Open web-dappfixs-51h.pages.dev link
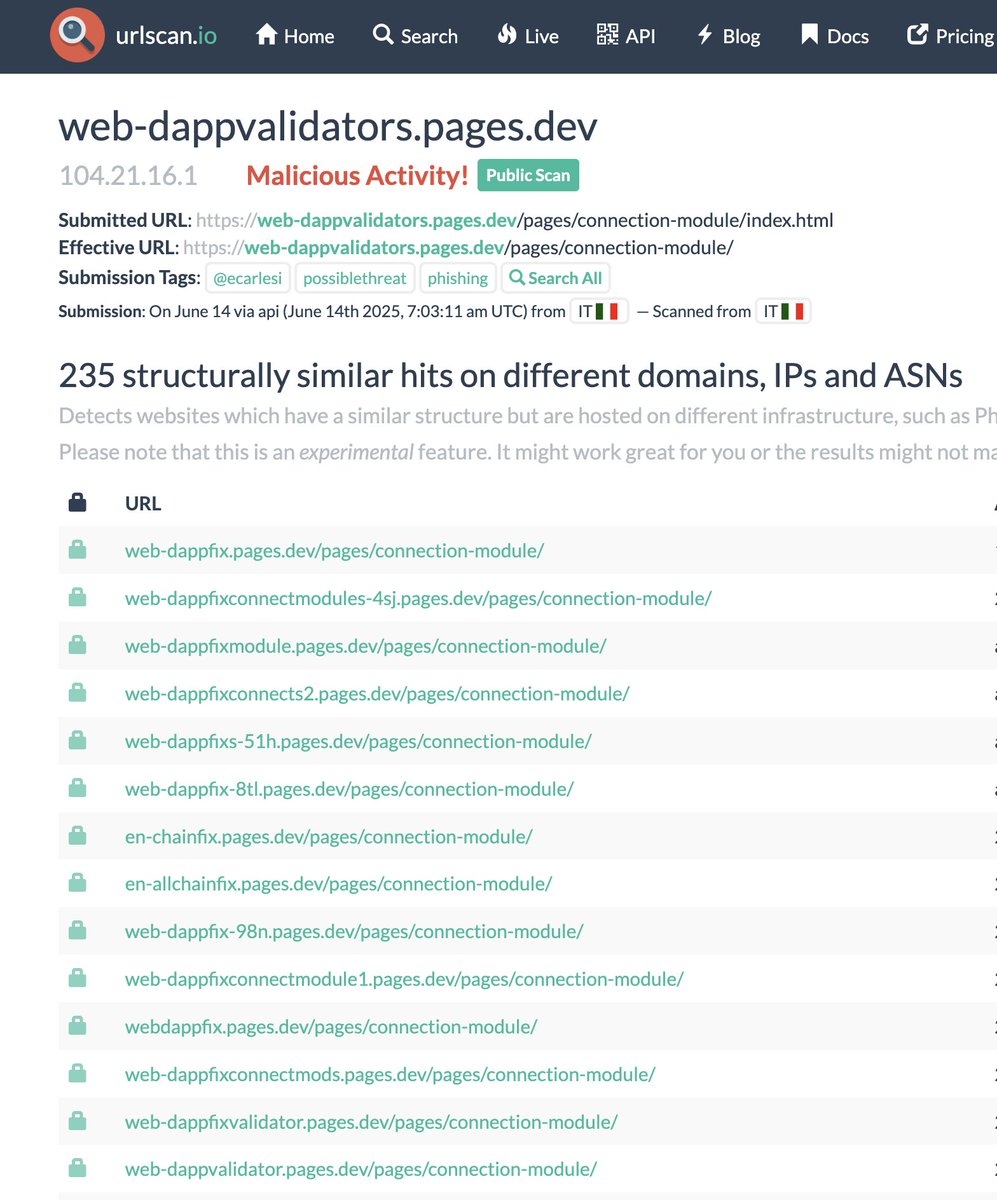Viewport: 997px width, 1200px height. (358, 741)
